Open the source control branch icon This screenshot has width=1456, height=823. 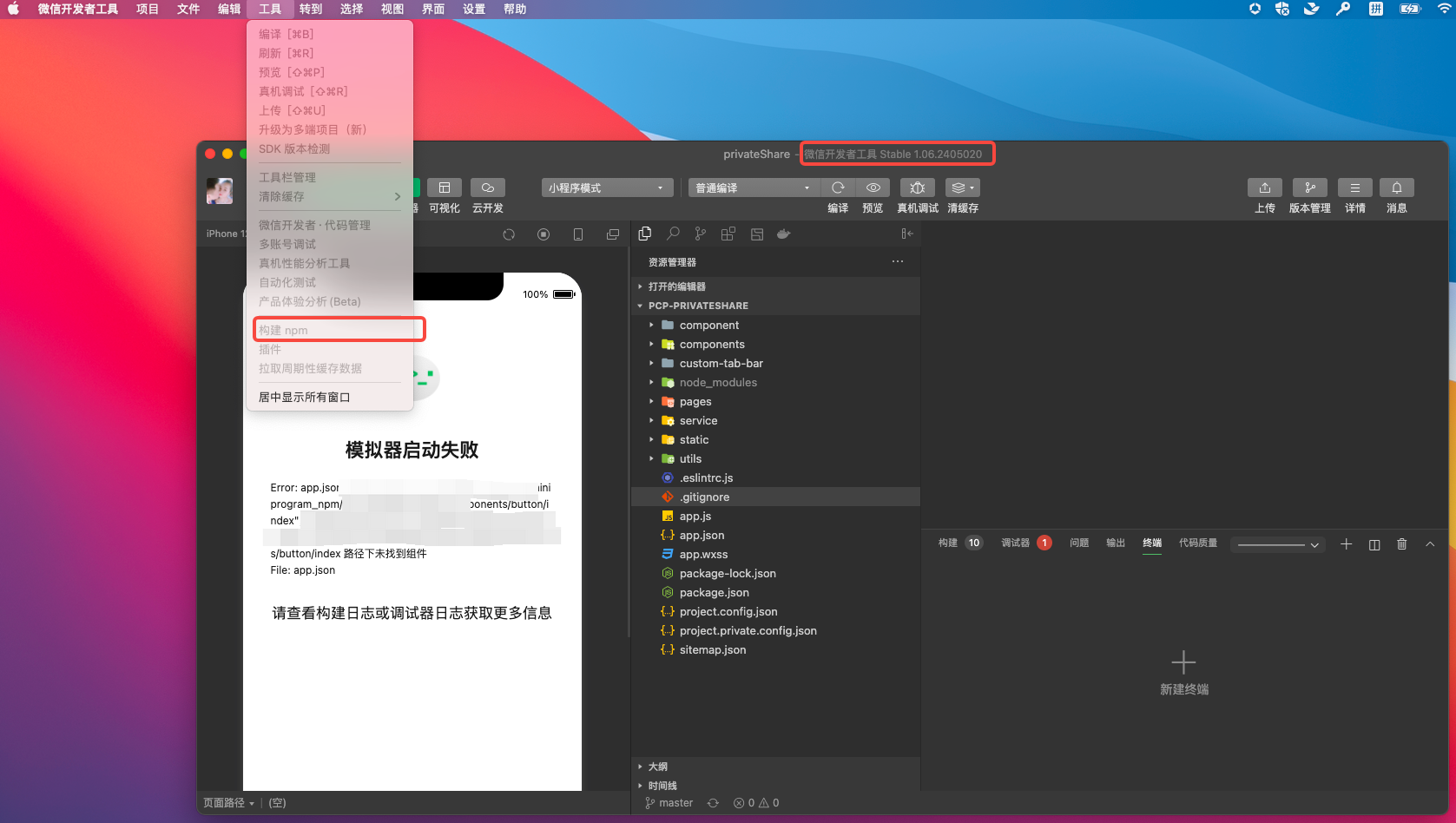[701, 234]
